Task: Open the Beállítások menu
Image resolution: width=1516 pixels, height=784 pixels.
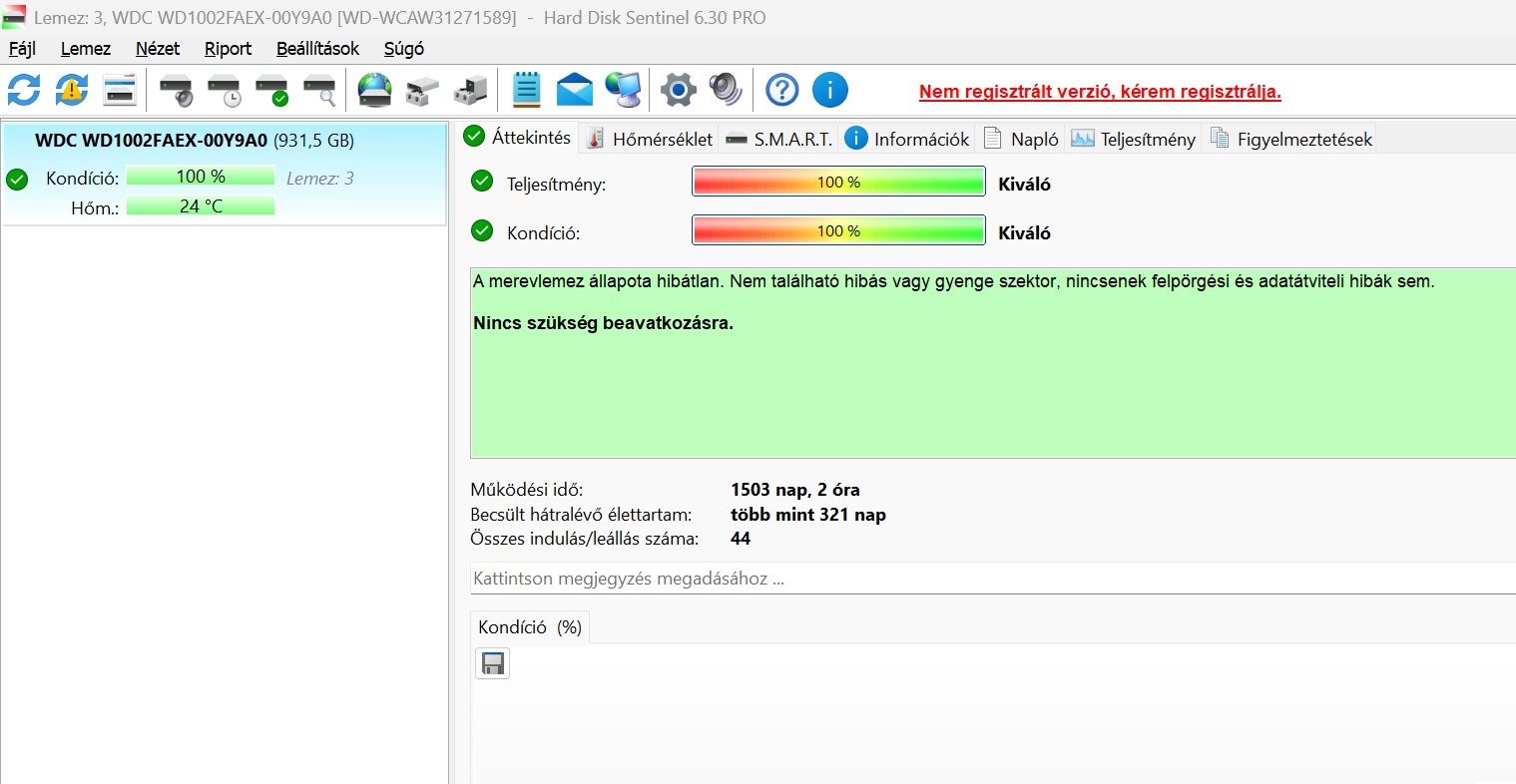Action: tap(317, 48)
